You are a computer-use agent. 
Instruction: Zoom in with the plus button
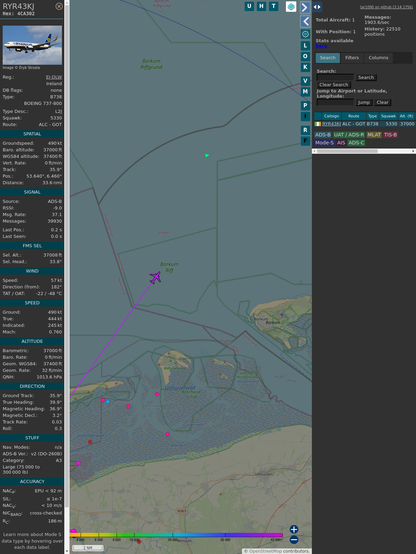click(294, 529)
